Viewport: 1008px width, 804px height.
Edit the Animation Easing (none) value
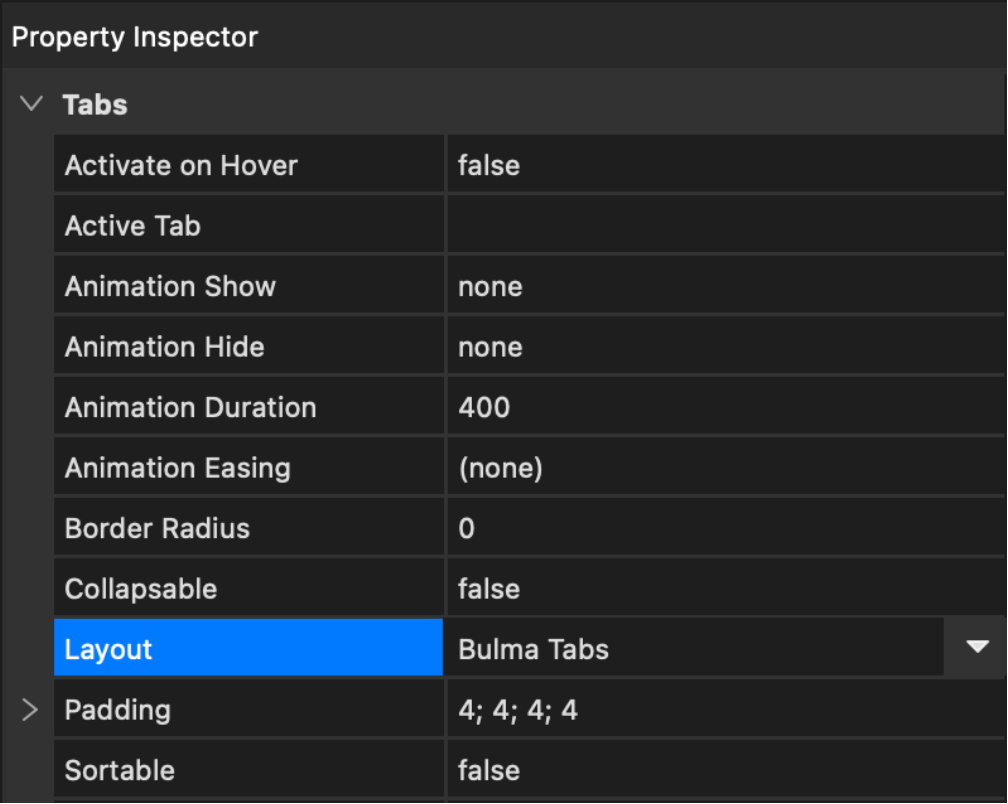(500, 468)
